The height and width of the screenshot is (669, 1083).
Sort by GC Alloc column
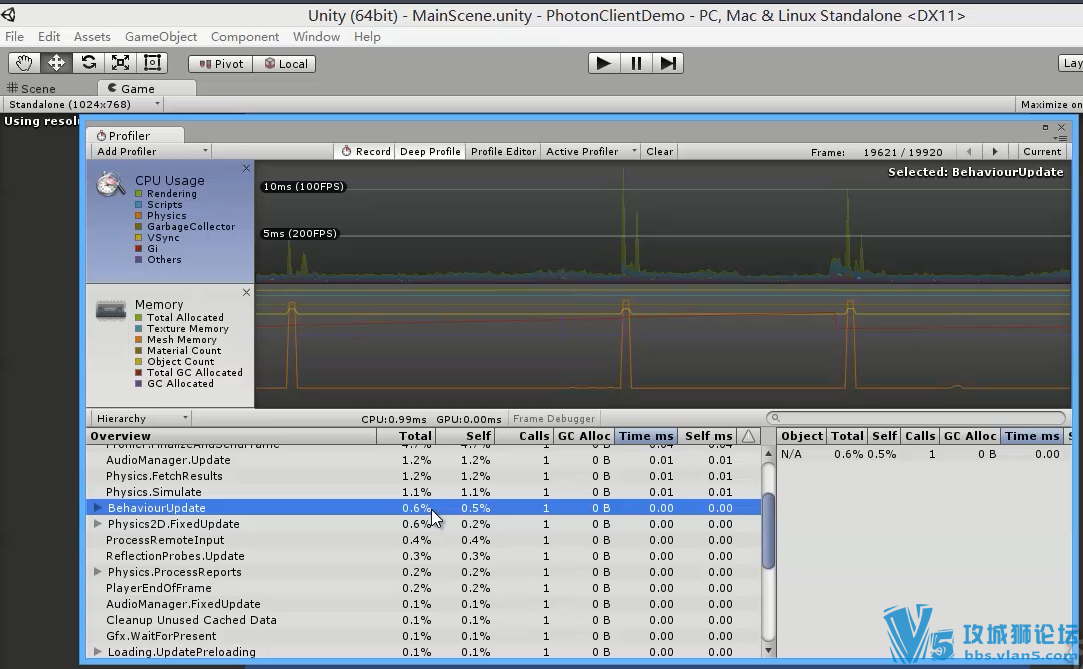tap(584, 436)
